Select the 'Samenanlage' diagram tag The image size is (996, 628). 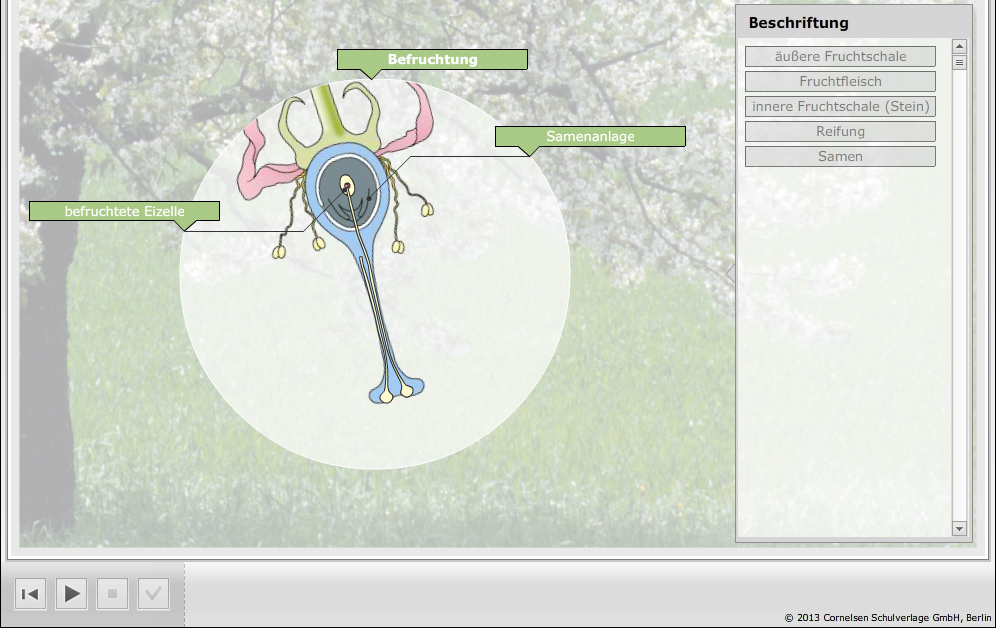pyautogui.click(x=590, y=136)
